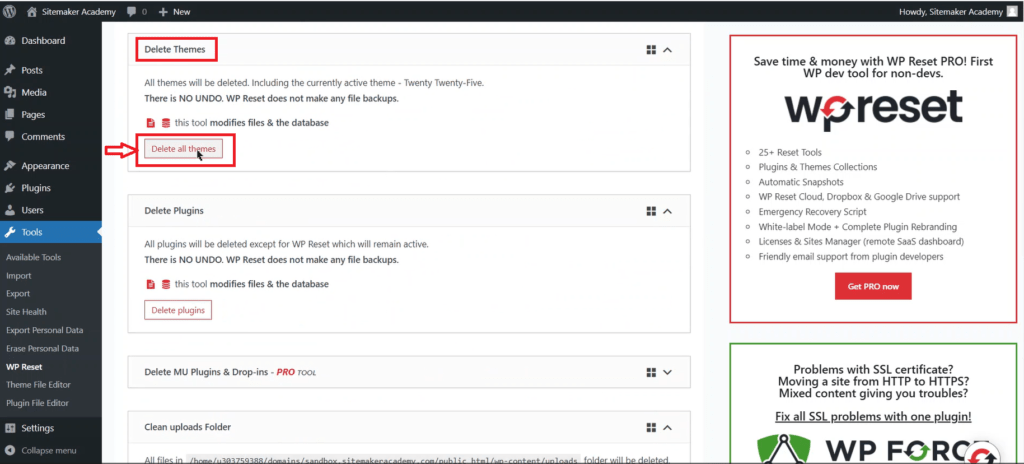This screenshot has width=1024, height=464.
Task: Open the Users menu
Action: pyautogui.click(x=32, y=210)
